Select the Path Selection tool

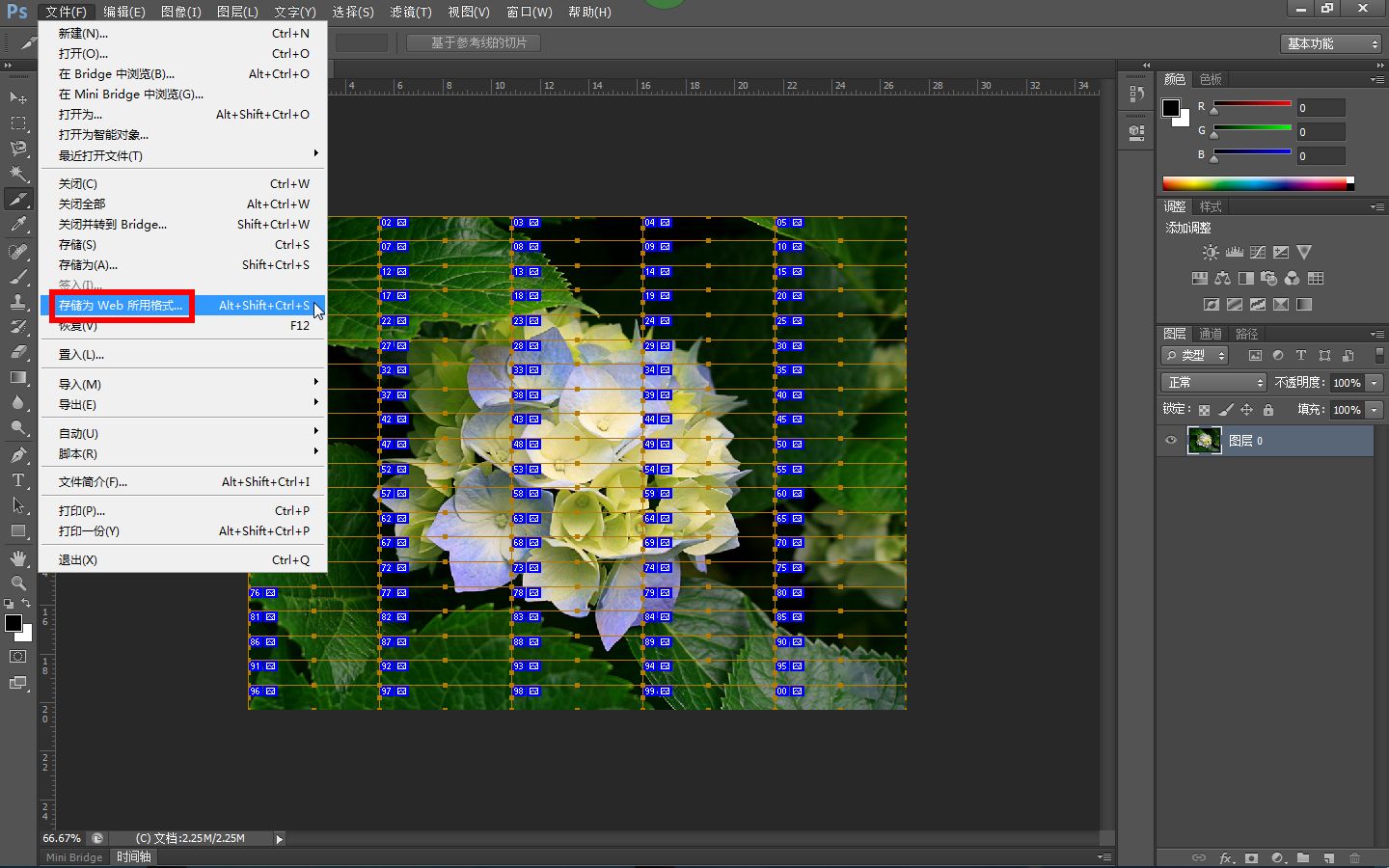click(18, 504)
